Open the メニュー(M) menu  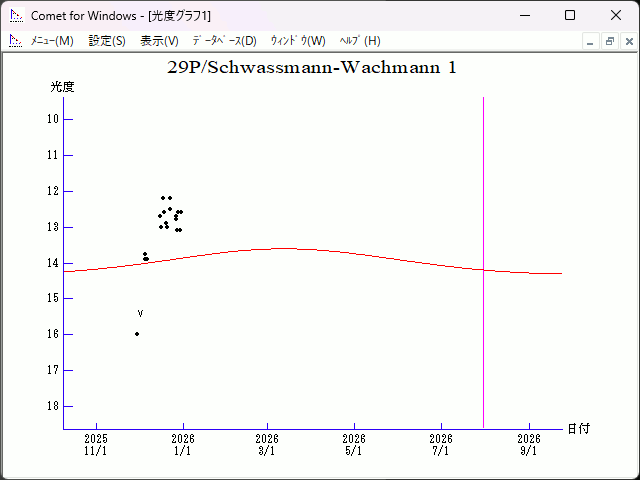pyautogui.click(x=52, y=41)
